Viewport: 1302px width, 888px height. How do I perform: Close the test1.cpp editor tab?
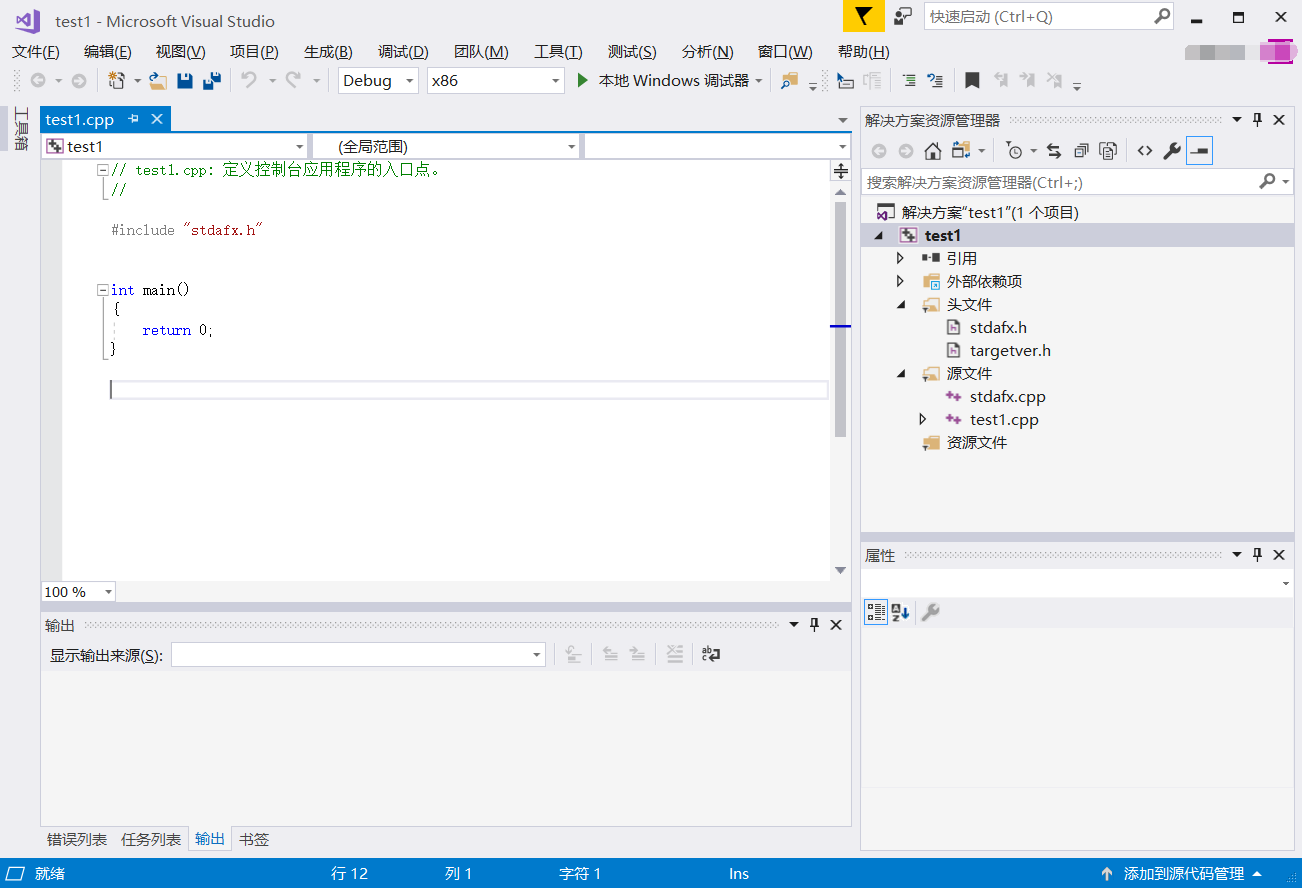coord(157,119)
